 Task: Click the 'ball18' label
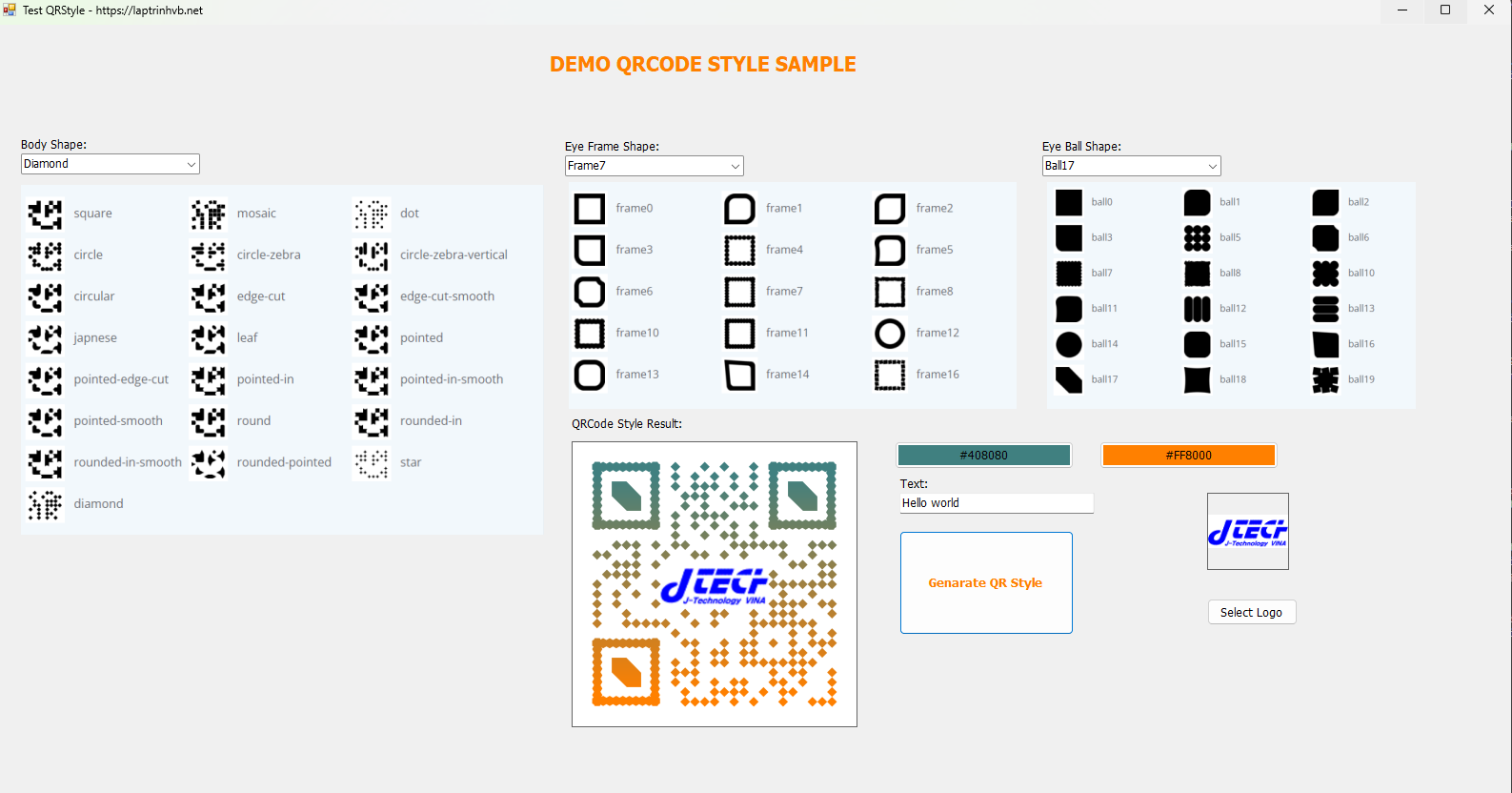pyautogui.click(x=1233, y=379)
